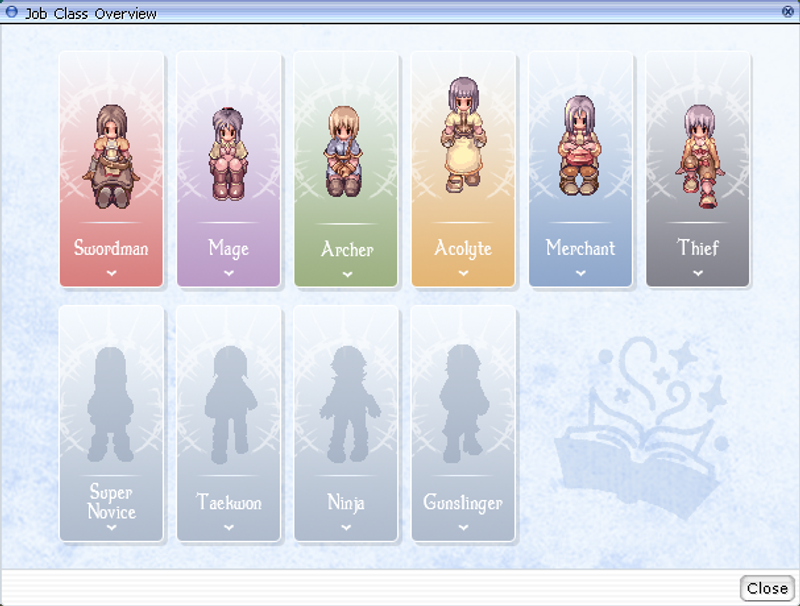The height and width of the screenshot is (606, 800).
Task: Select the Merchant character sprite
Action: (x=580, y=145)
